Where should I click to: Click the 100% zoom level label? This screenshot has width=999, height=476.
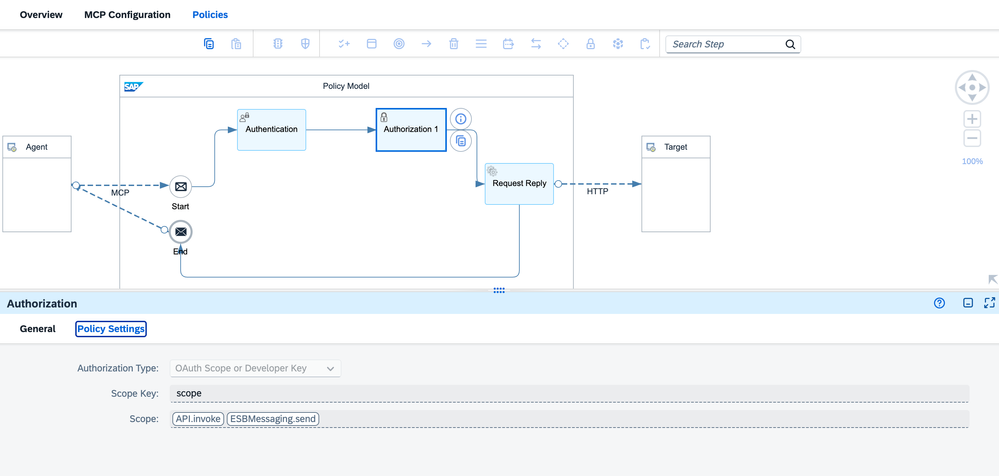point(972,161)
